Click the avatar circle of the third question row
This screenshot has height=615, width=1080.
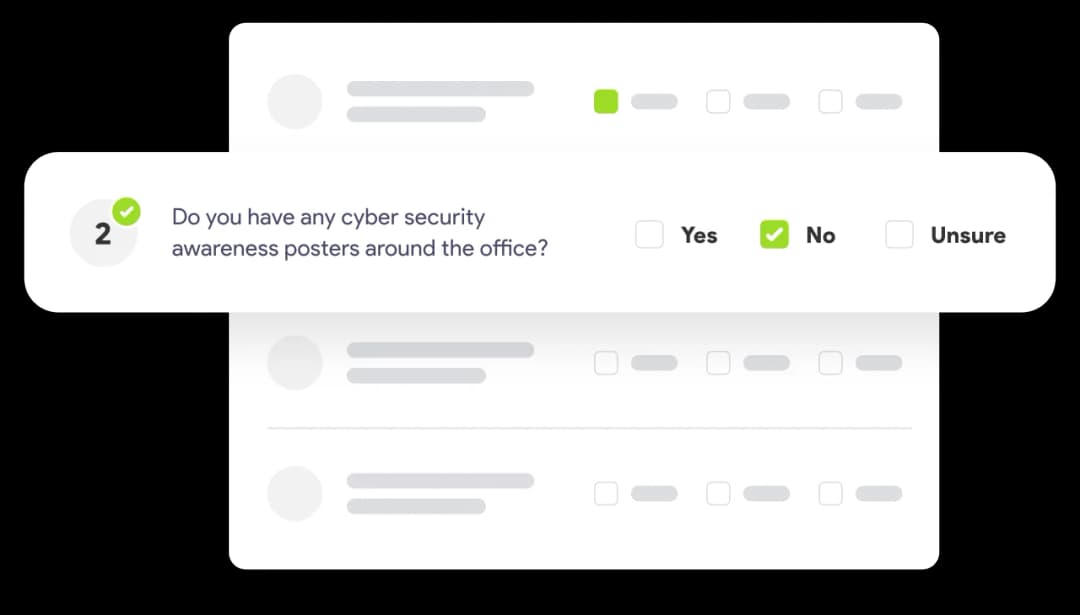[x=295, y=362]
